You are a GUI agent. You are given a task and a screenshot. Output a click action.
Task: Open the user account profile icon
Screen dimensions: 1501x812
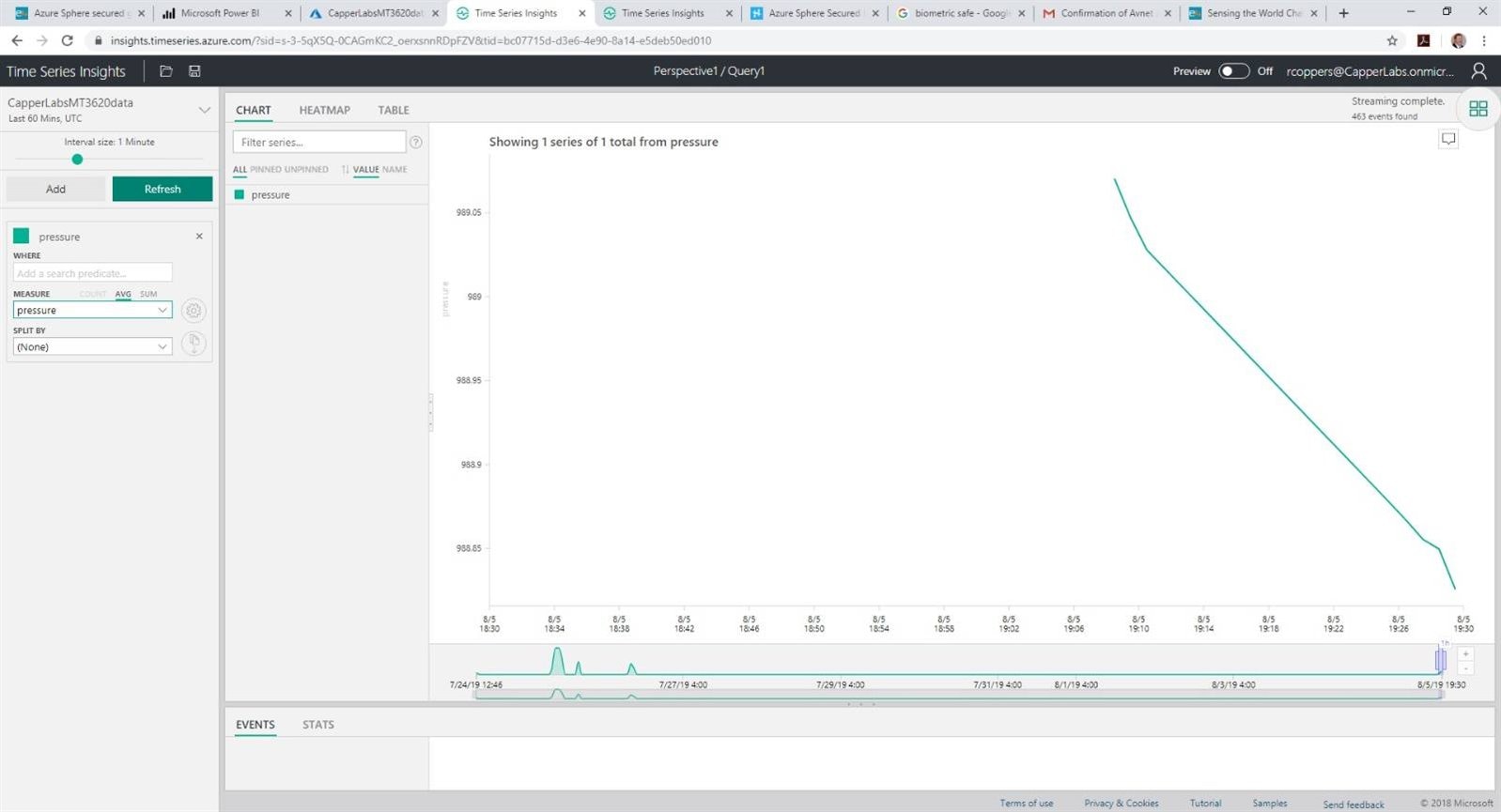coord(1478,71)
